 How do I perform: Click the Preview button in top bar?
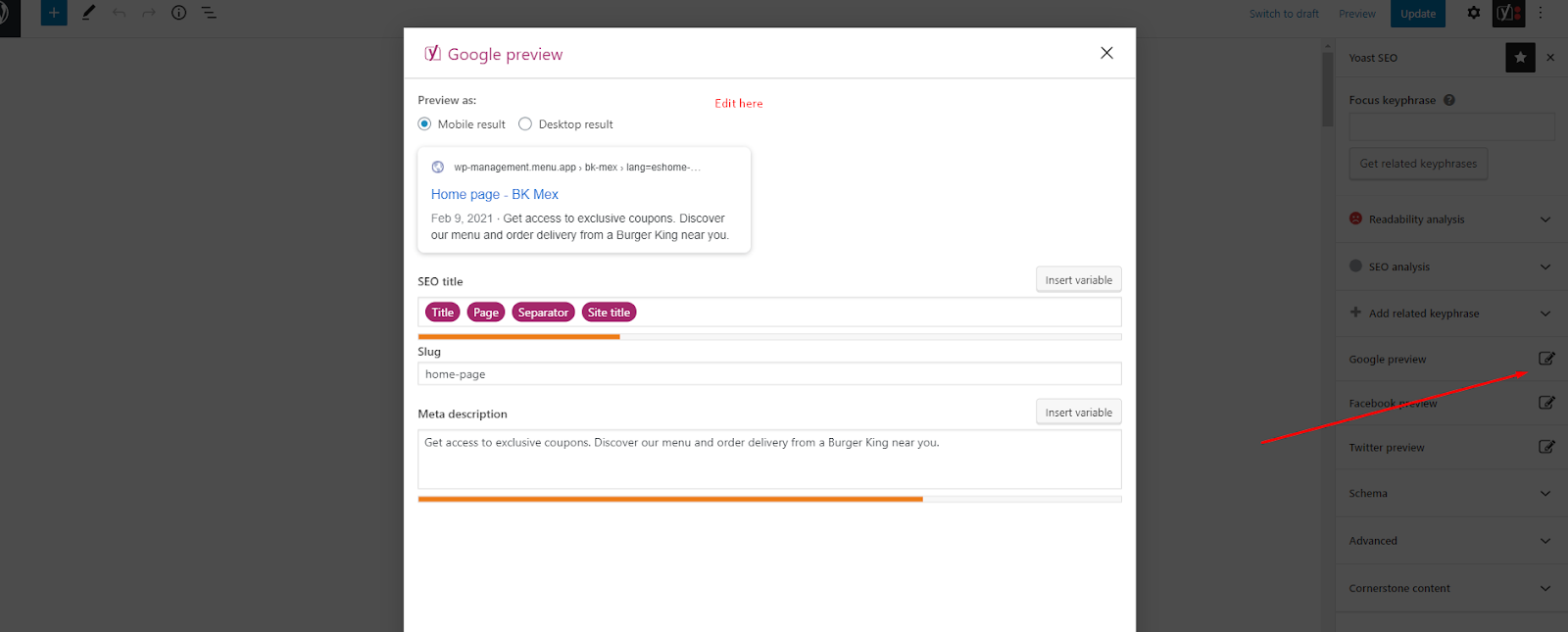click(x=1357, y=14)
